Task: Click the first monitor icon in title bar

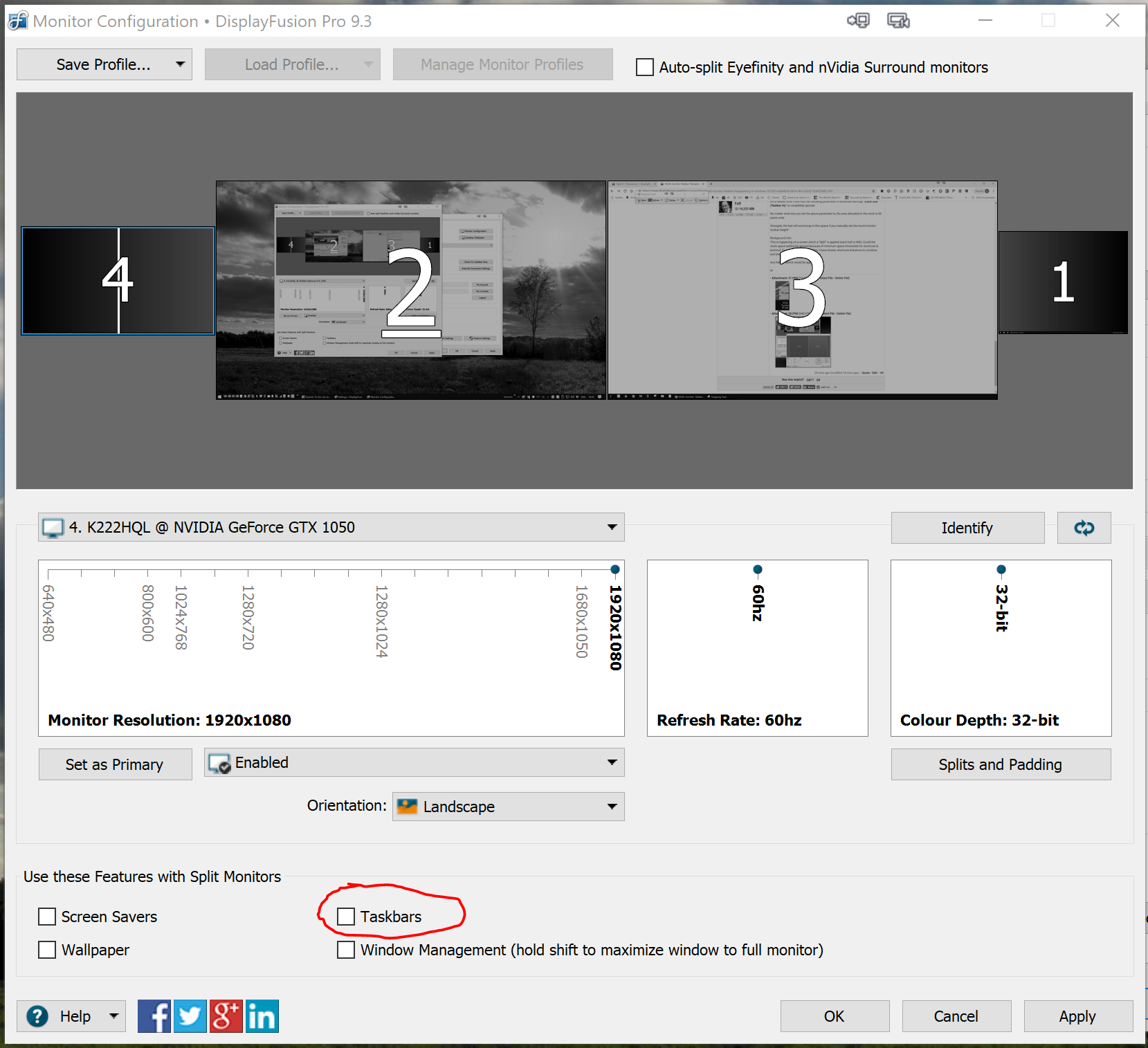Action: point(858,21)
